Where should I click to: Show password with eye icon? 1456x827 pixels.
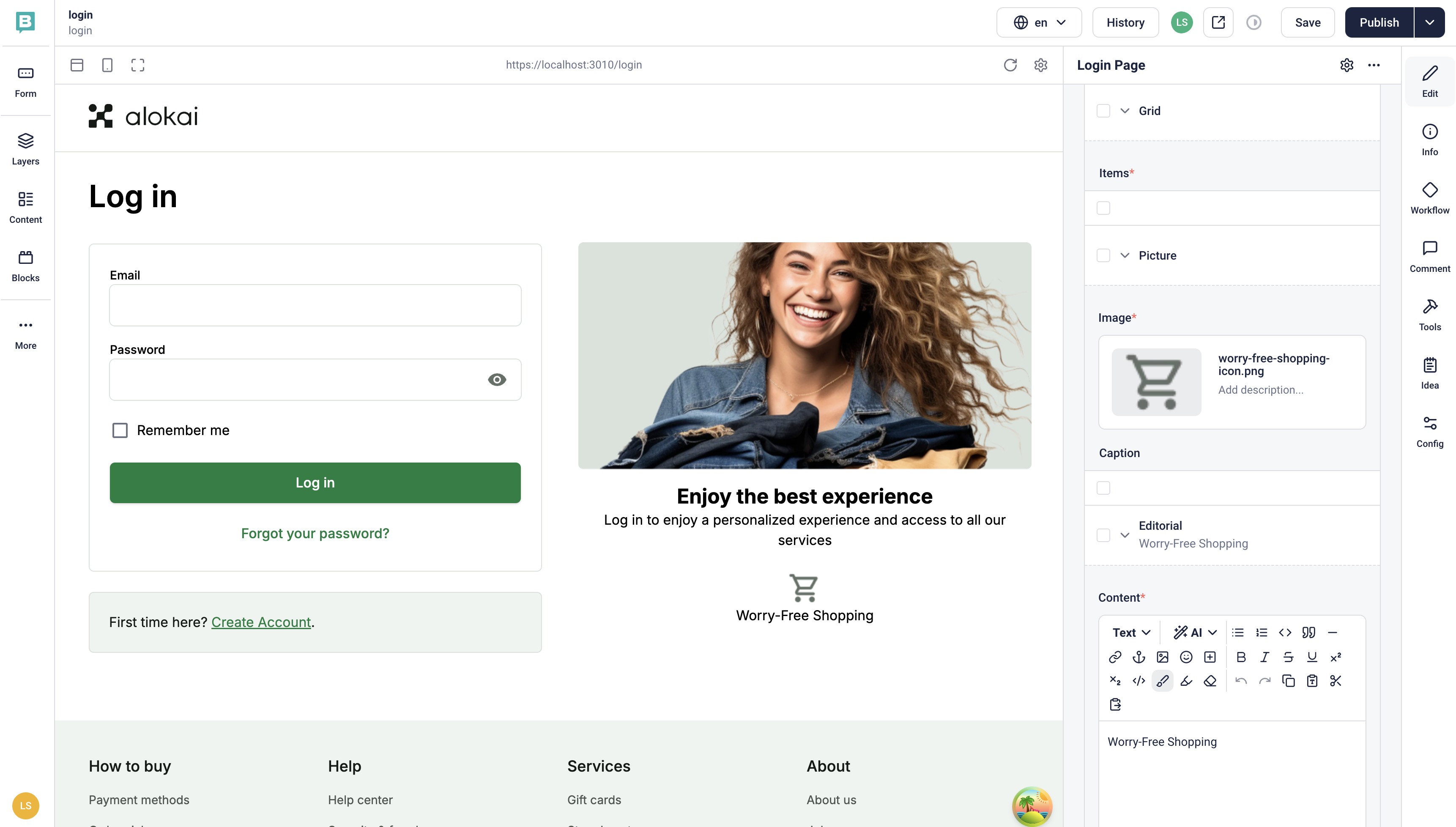pos(497,379)
